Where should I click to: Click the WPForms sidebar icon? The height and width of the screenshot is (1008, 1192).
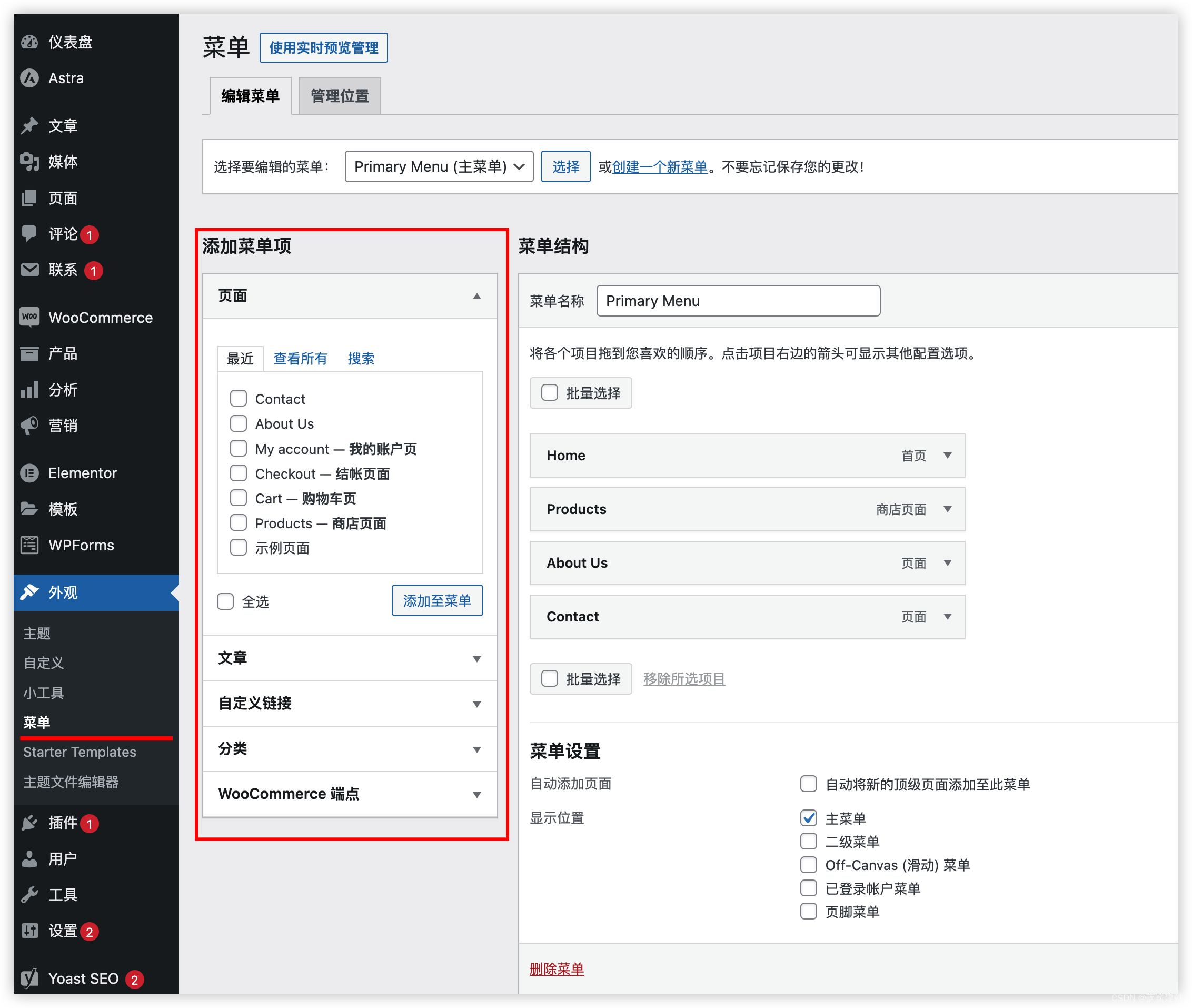tap(29, 545)
